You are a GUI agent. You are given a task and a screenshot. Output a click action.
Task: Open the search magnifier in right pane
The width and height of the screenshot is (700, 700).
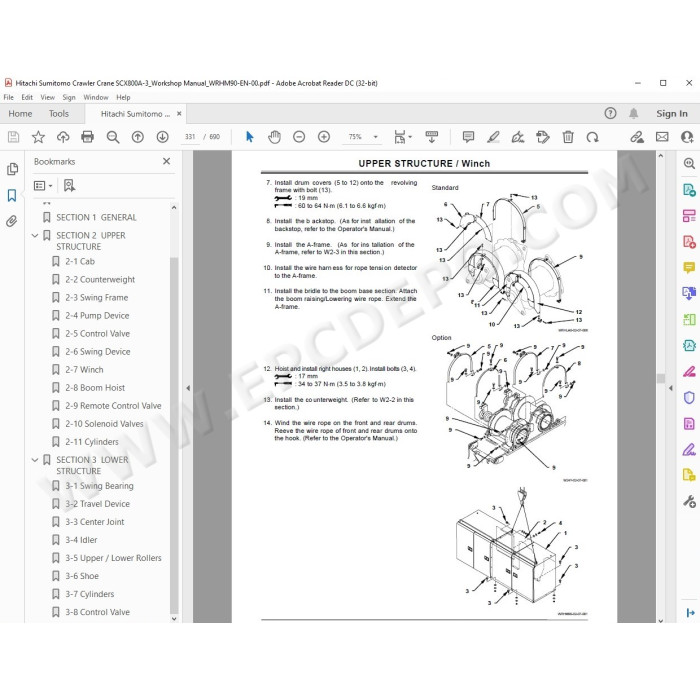689,163
